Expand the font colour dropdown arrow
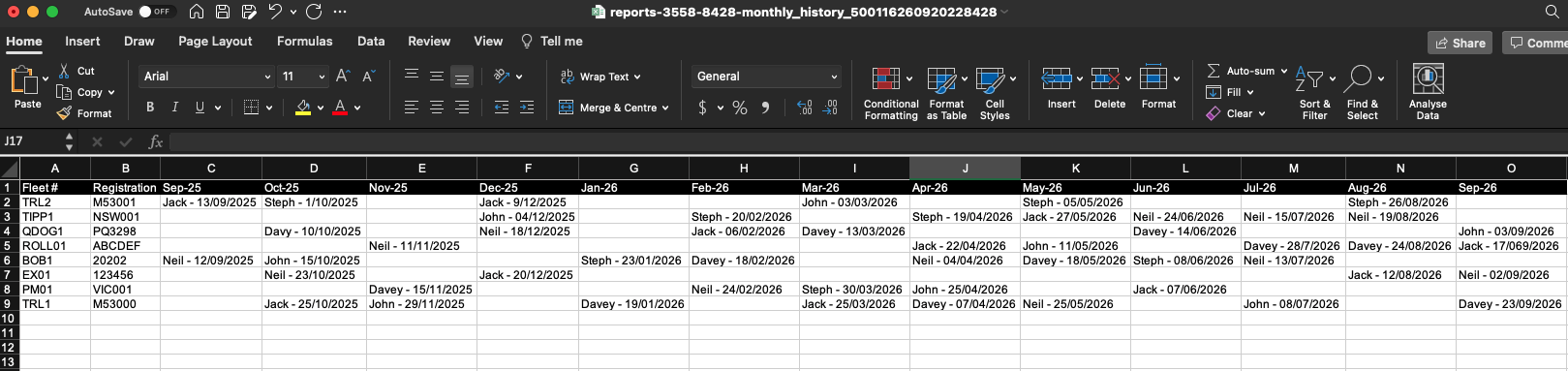The height and width of the screenshot is (371, 1568). tap(357, 108)
